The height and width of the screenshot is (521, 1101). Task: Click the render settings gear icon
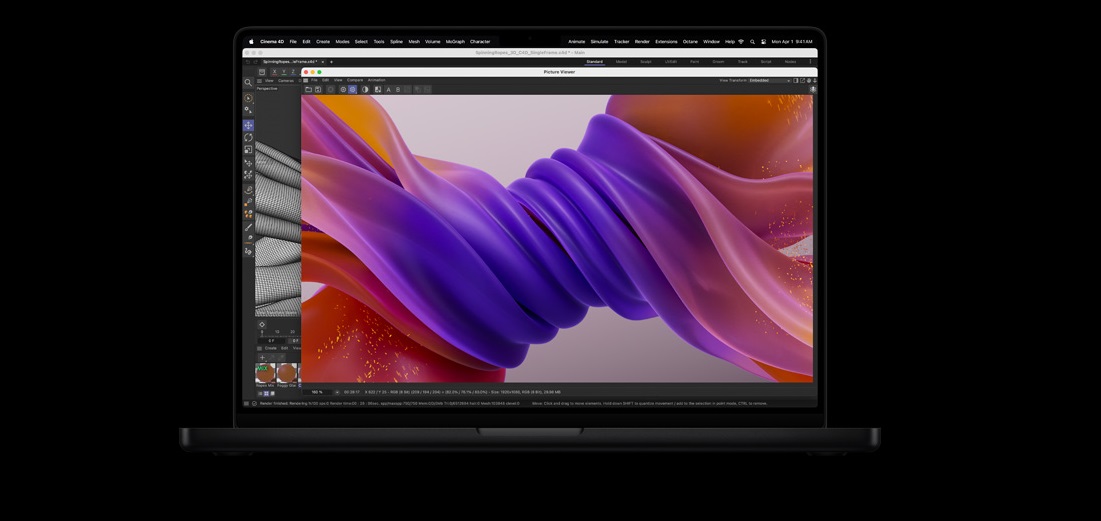pos(343,89)
